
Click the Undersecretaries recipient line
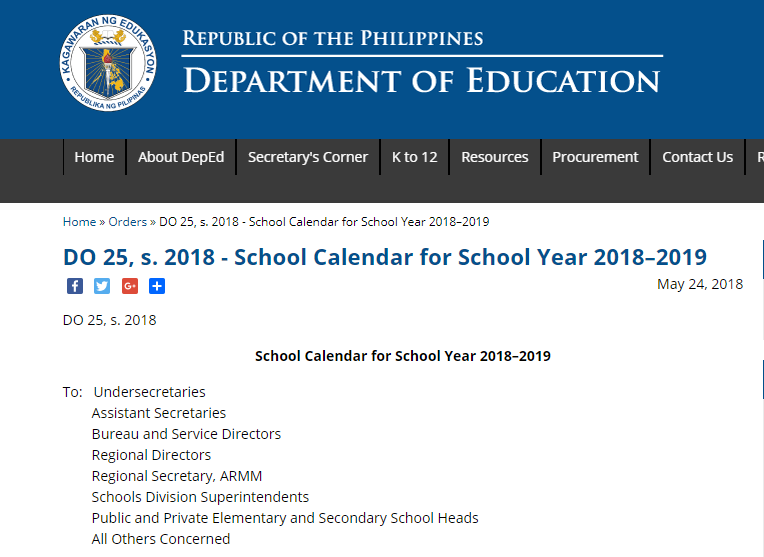[149, 392]
